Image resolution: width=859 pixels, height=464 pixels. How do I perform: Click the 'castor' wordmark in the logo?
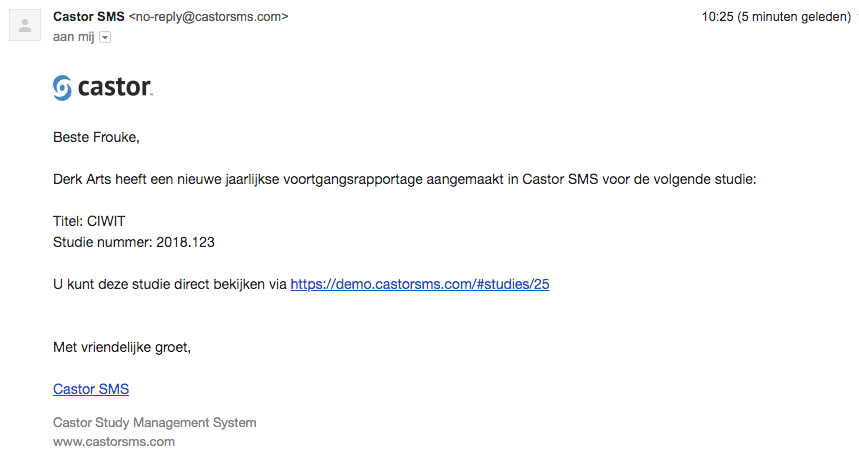114,88
